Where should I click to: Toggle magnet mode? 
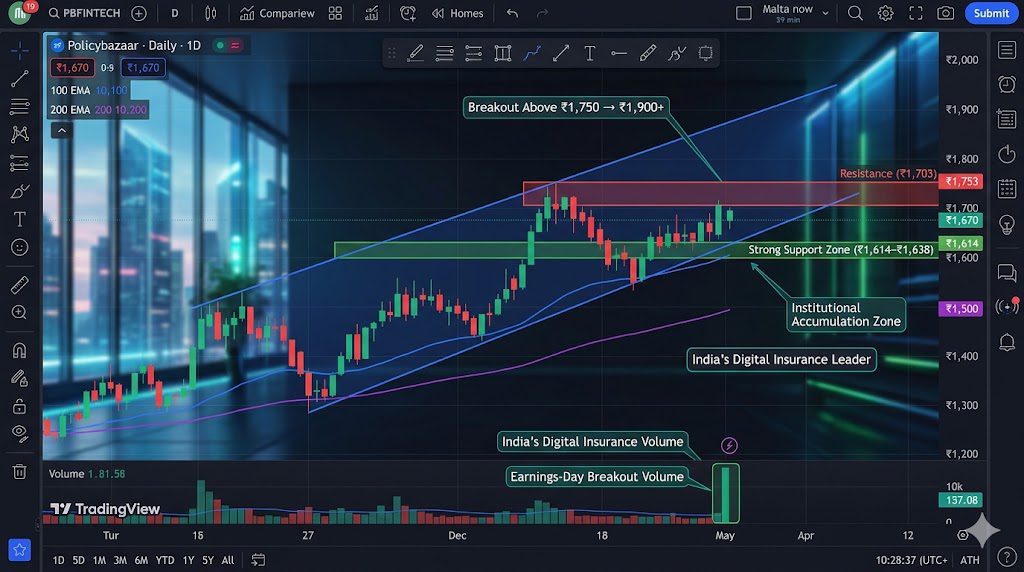[20, 351]
